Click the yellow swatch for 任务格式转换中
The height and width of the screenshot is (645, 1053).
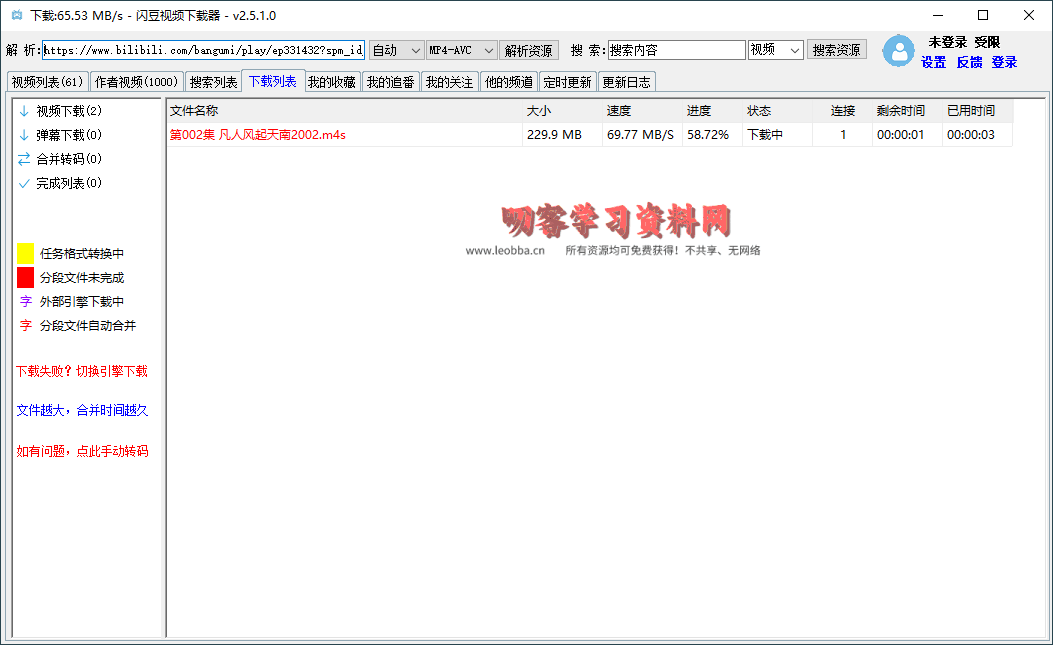point(26,253)
